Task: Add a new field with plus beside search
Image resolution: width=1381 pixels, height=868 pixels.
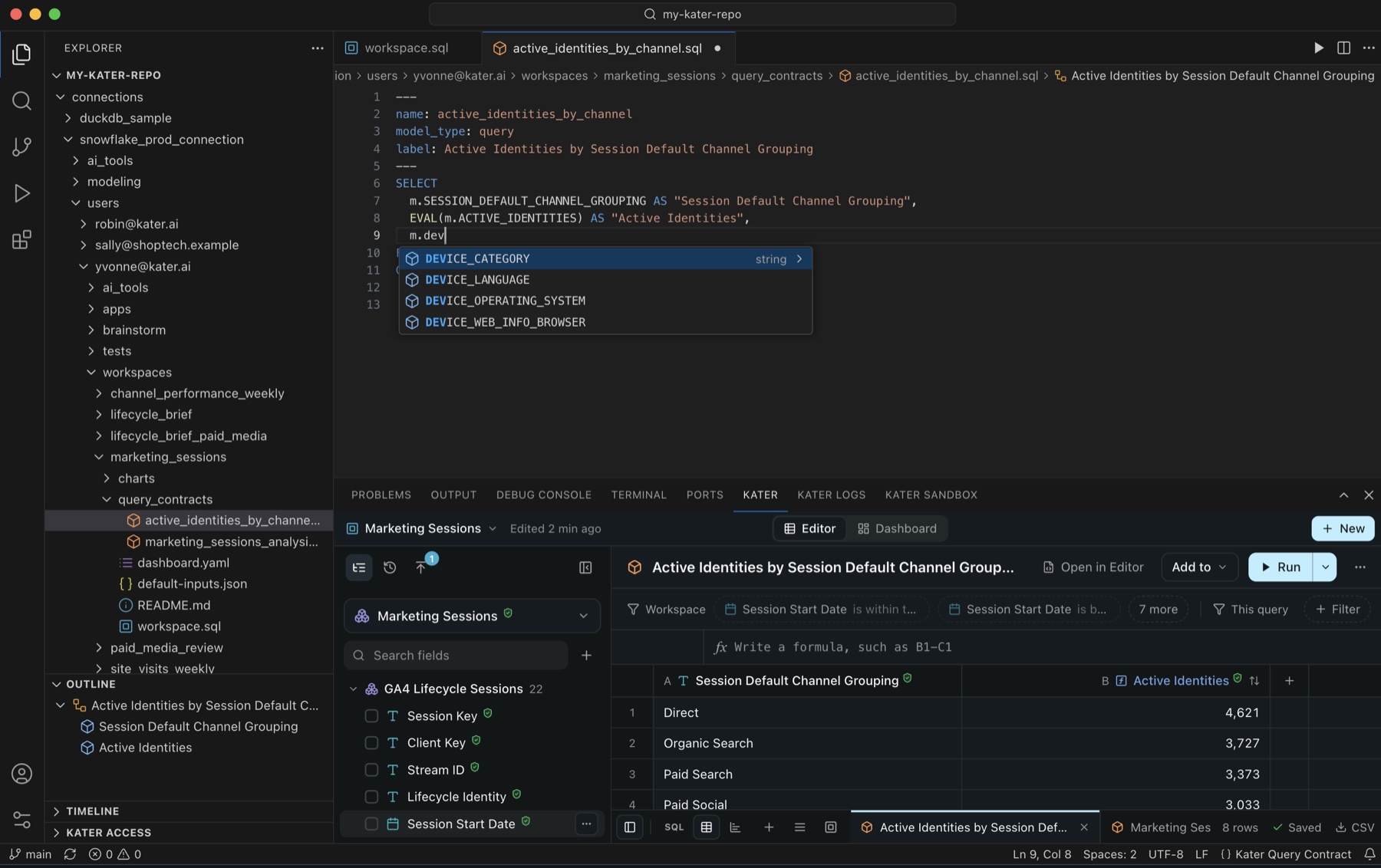Action: pyautogui.click(x=586, y=656)
